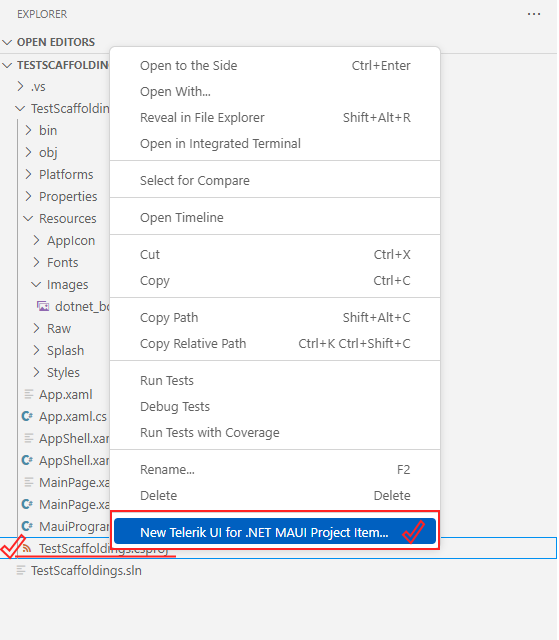Click file icon beside App.xaml
Screen dimensions: 559x640
point(29,394)
